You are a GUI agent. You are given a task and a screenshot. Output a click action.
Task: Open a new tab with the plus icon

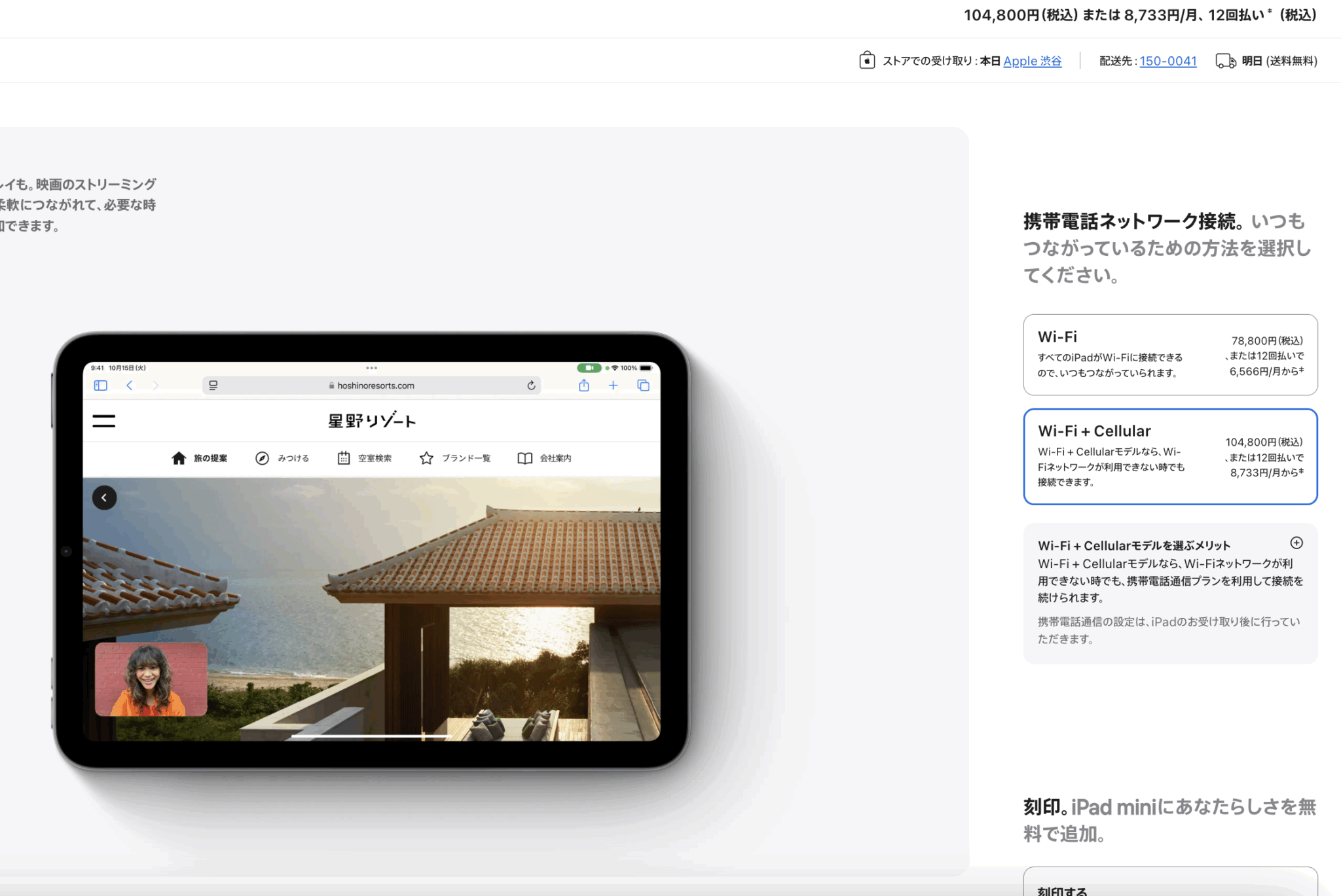pyautogui.click(x=613, y=385)
